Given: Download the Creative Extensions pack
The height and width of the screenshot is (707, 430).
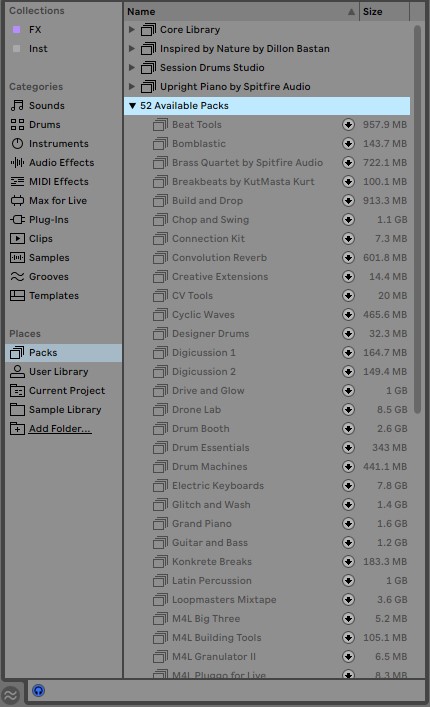Looking at the screenshot, I should point(348,276).
